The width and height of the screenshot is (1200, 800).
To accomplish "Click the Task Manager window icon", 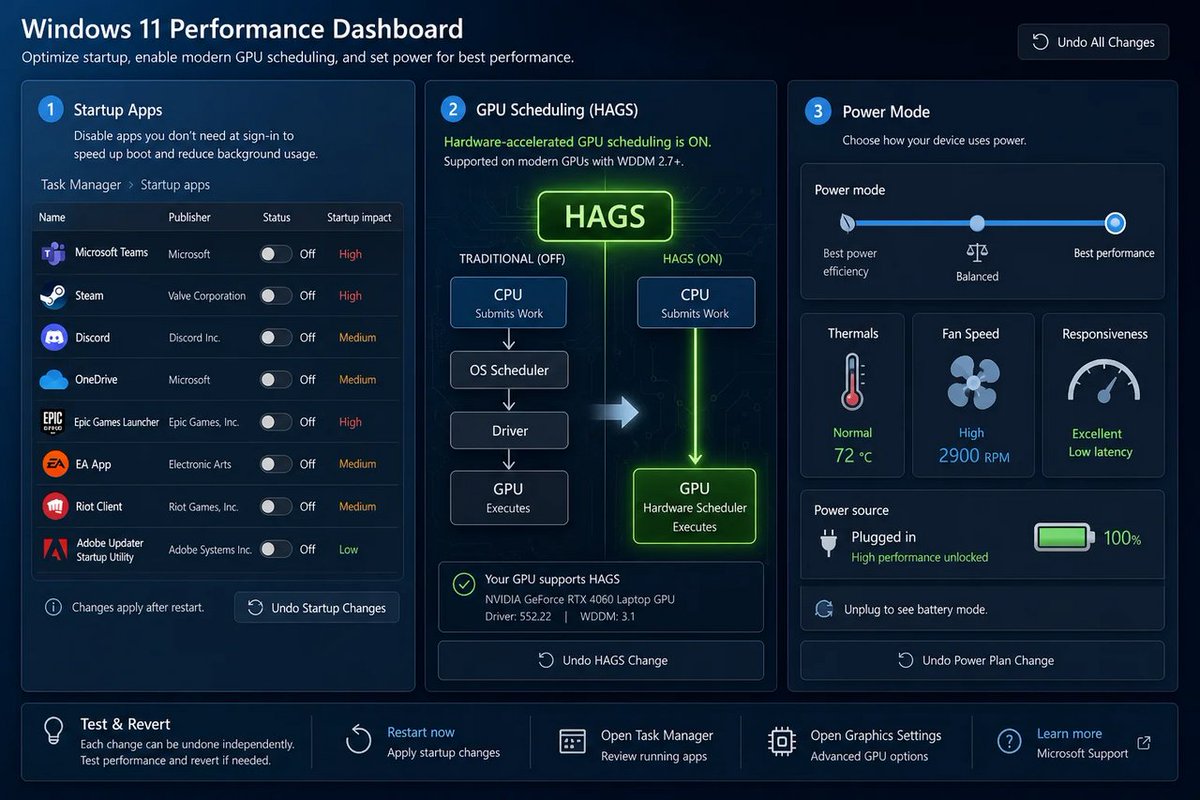I will [572, 741].
